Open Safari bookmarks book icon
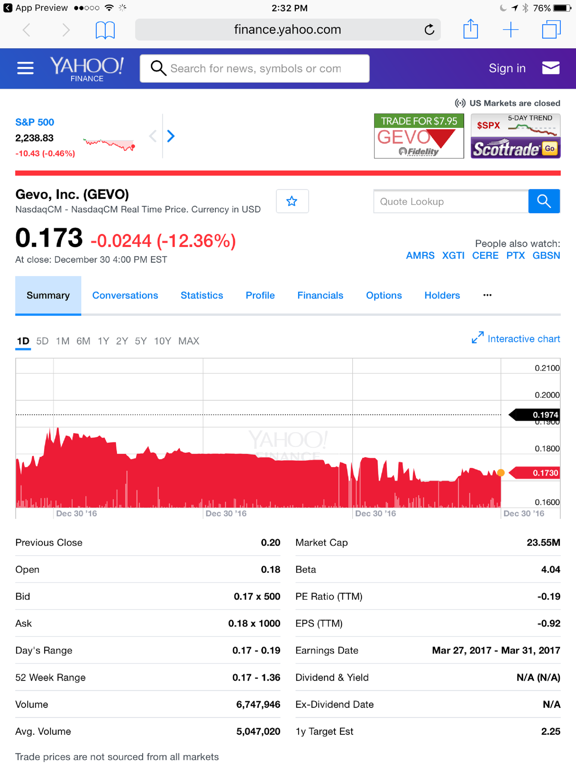Viewport: 576px width, 768px height. tap(105, 30)
